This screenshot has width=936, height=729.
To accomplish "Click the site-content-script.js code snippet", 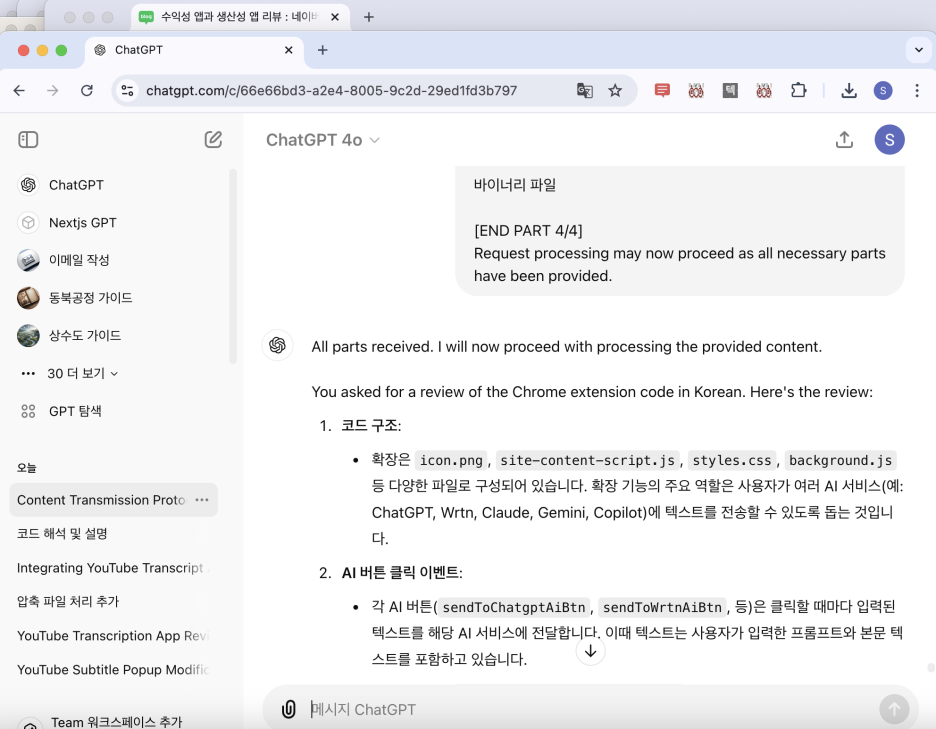I will tap(587, 460).
